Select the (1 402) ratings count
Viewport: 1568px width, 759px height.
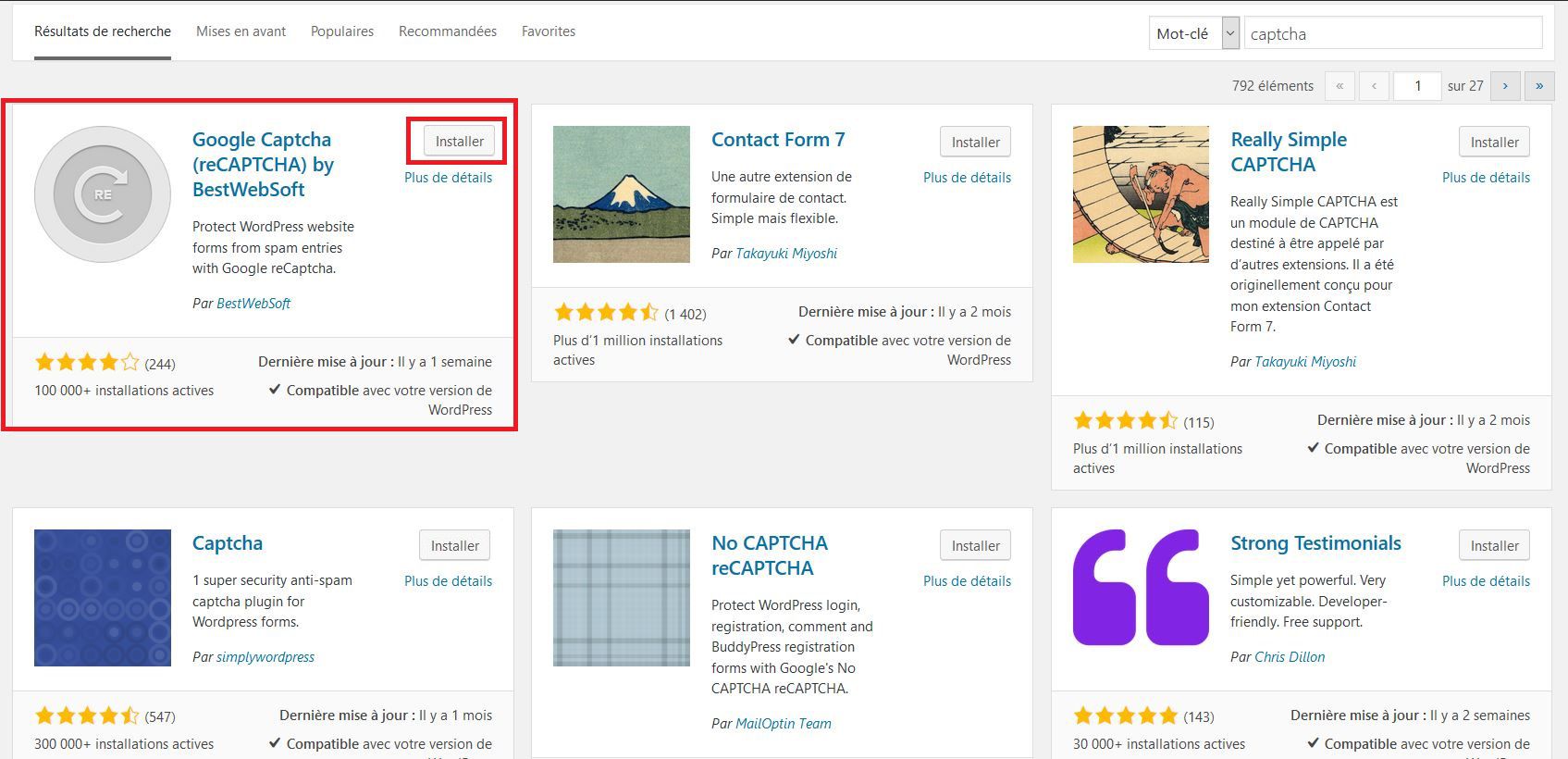pyautogui.click(x=685, y=314)
